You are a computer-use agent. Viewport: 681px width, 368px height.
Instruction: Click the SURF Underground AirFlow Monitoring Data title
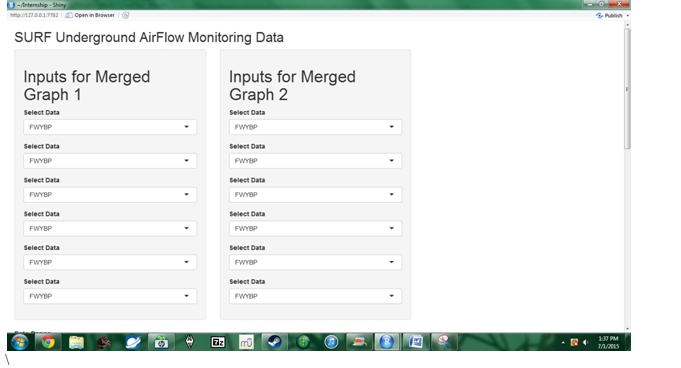pos(149,37)
